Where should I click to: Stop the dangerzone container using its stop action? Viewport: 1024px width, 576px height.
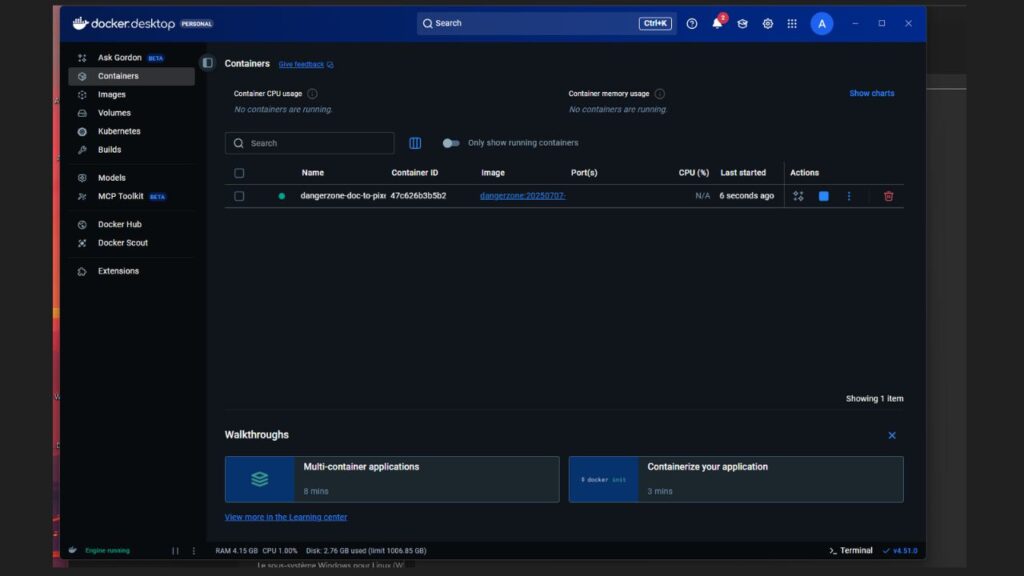click(824, 196)
